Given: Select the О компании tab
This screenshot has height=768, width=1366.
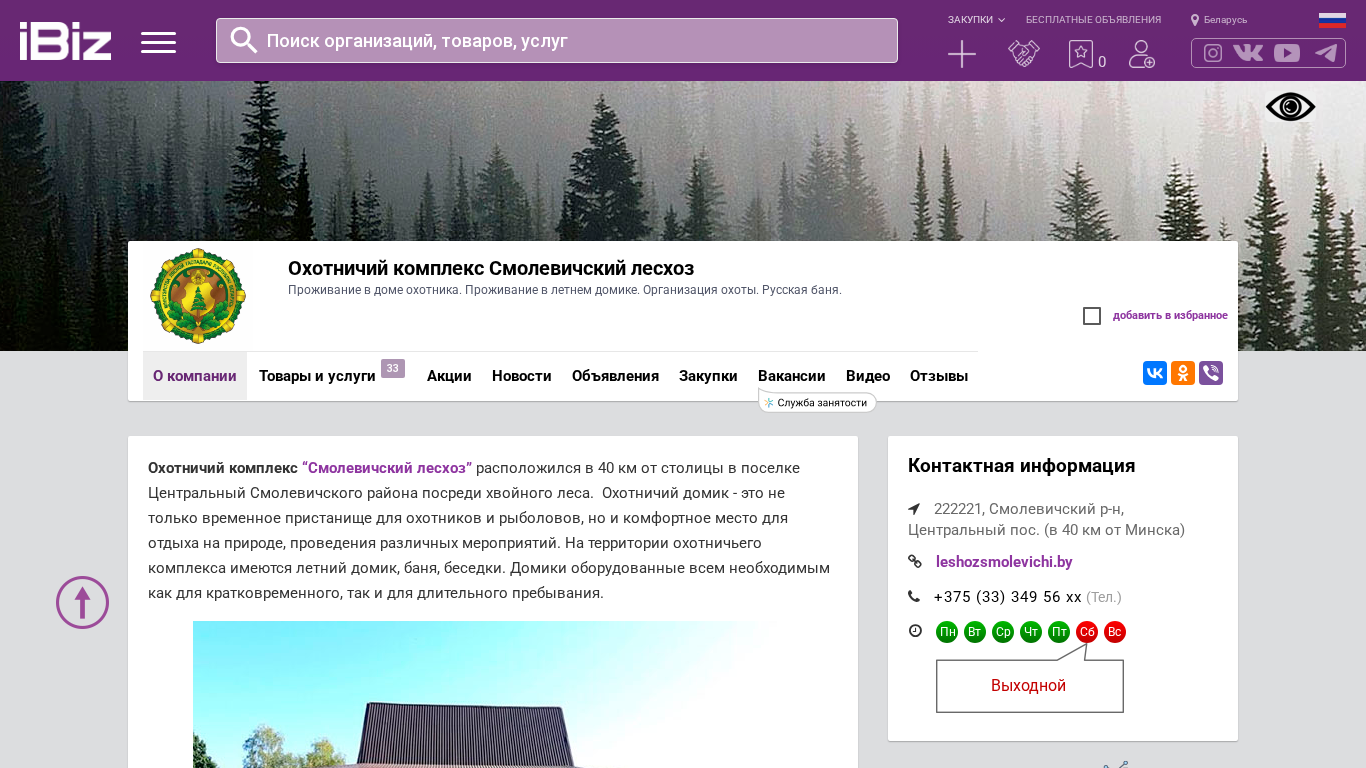Looking at the screenshot, I should click(x=195, y=376).
